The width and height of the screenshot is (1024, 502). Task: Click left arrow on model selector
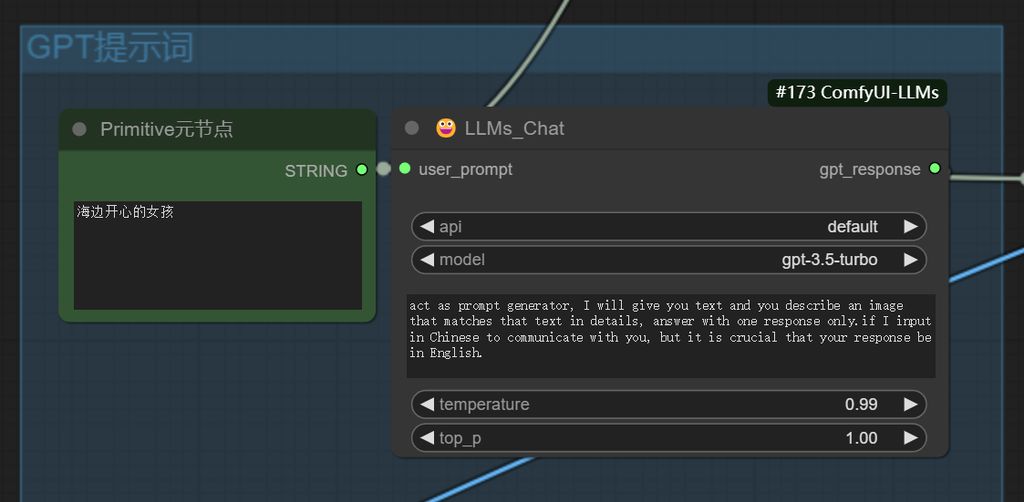[427, 260]
